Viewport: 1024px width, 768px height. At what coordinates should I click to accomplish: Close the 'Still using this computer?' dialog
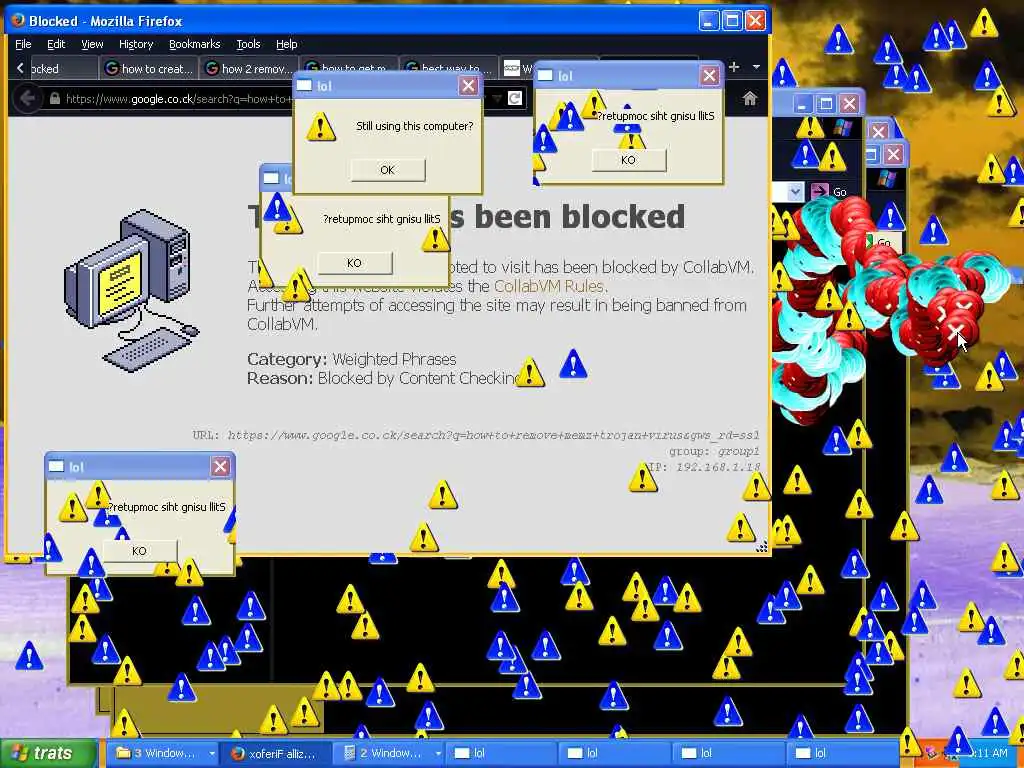(x=468, y=86)
